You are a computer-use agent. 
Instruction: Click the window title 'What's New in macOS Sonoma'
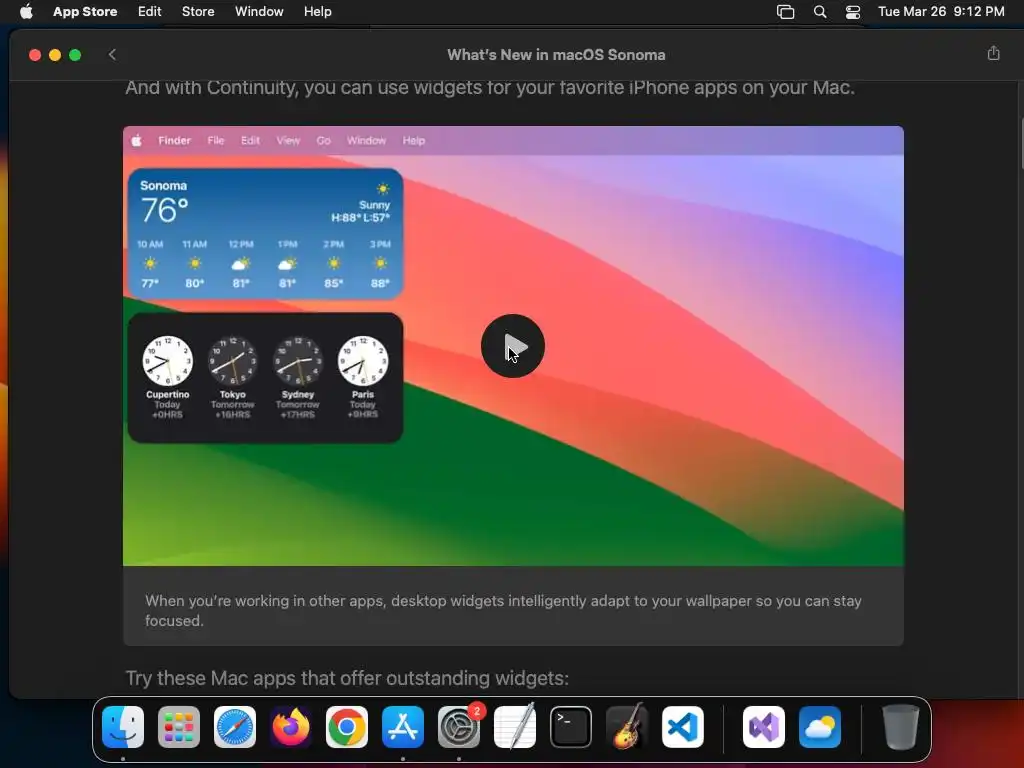[556, 55]
